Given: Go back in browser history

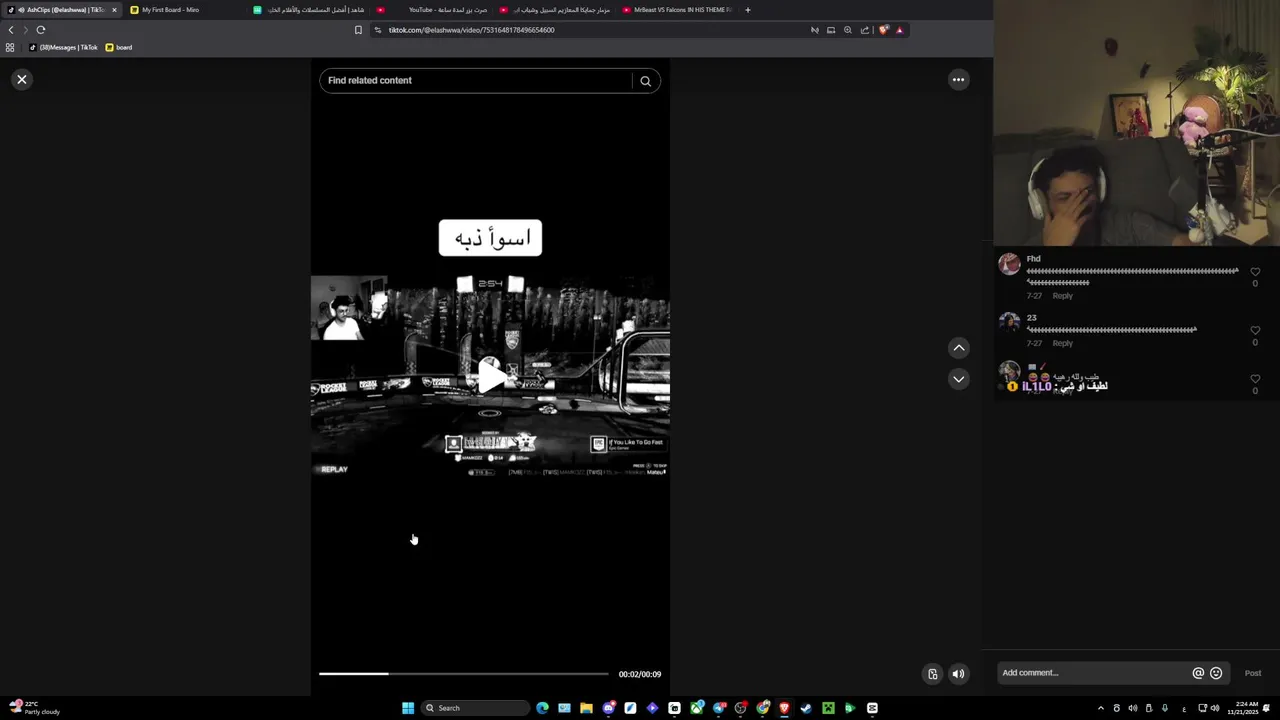Looking at the screenshot, I should pyautogui.click(x=11, y=30).
